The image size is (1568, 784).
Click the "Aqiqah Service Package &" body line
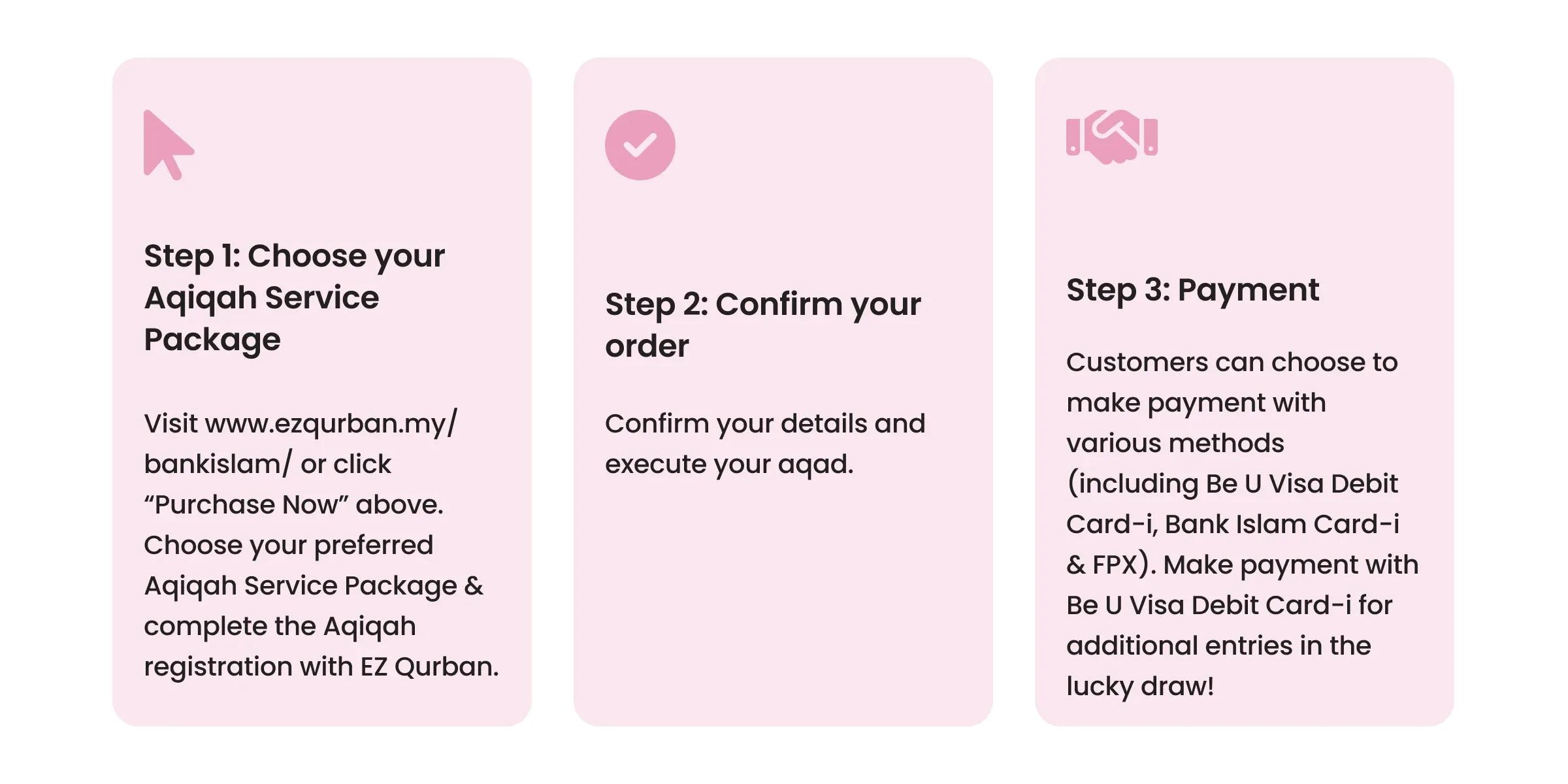(x=314, y=585)
